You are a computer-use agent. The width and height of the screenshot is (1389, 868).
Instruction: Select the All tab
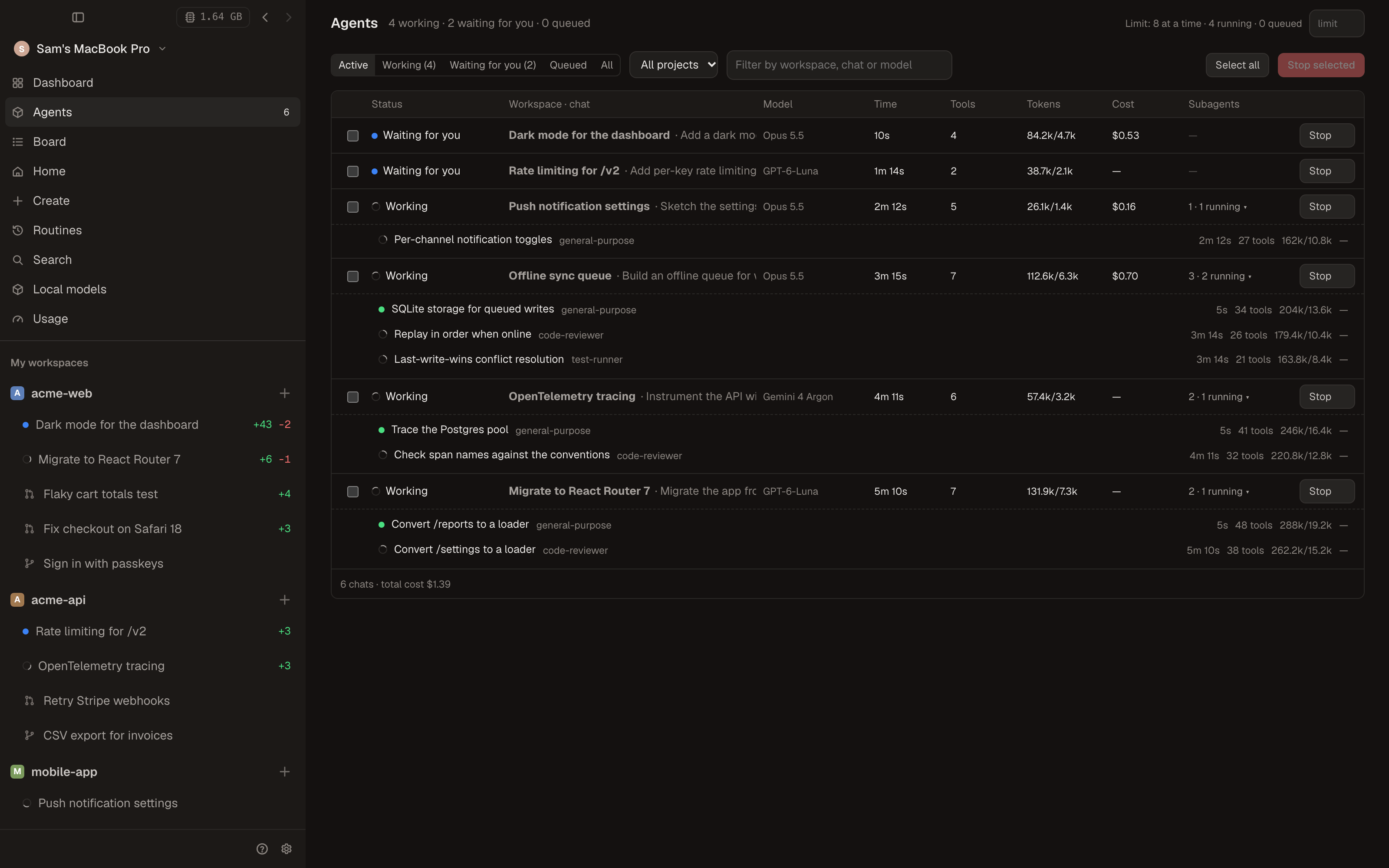click(x=607, y=65)
